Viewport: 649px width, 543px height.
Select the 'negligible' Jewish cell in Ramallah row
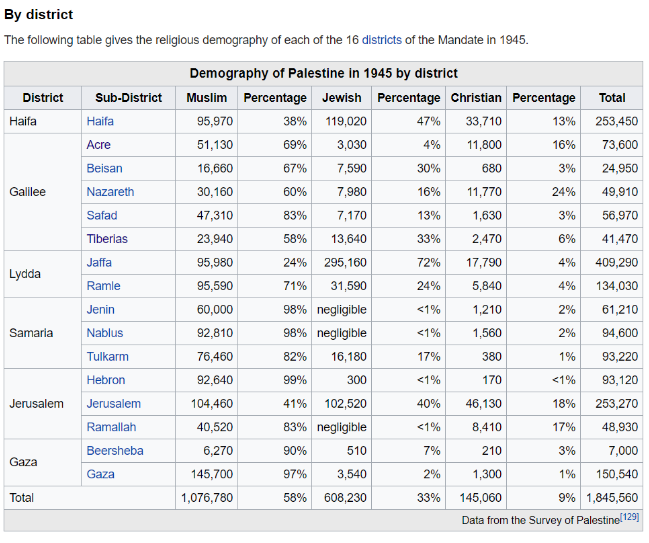342,427
